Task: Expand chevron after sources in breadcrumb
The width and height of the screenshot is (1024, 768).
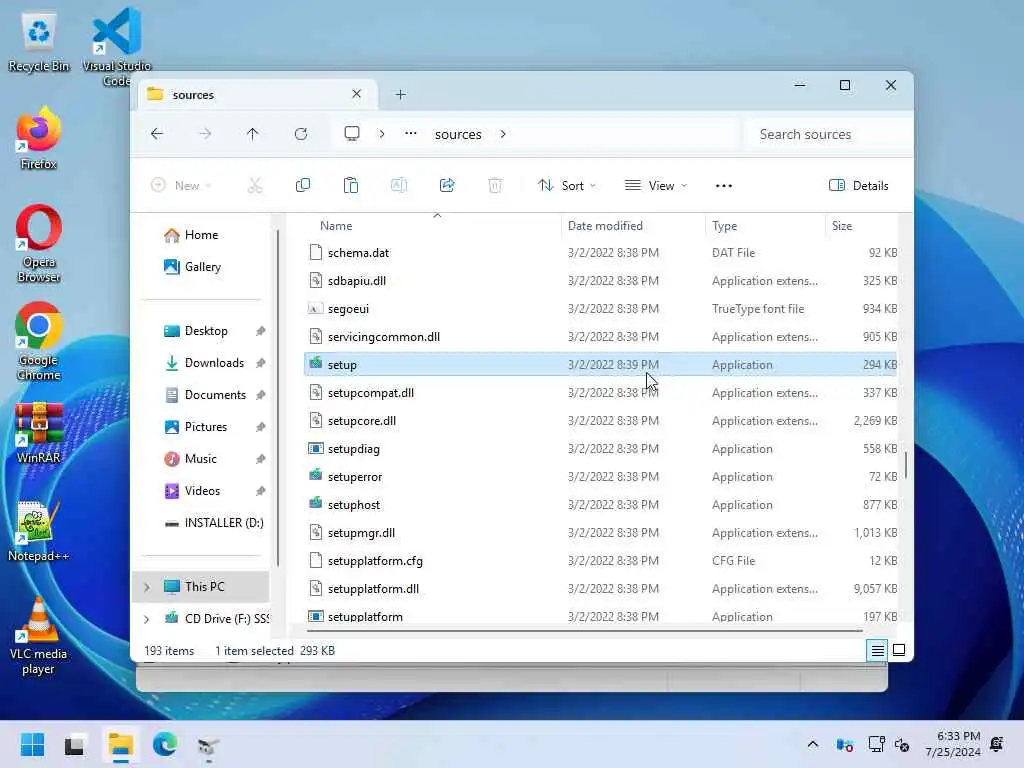Action: [x=503, y=134]
